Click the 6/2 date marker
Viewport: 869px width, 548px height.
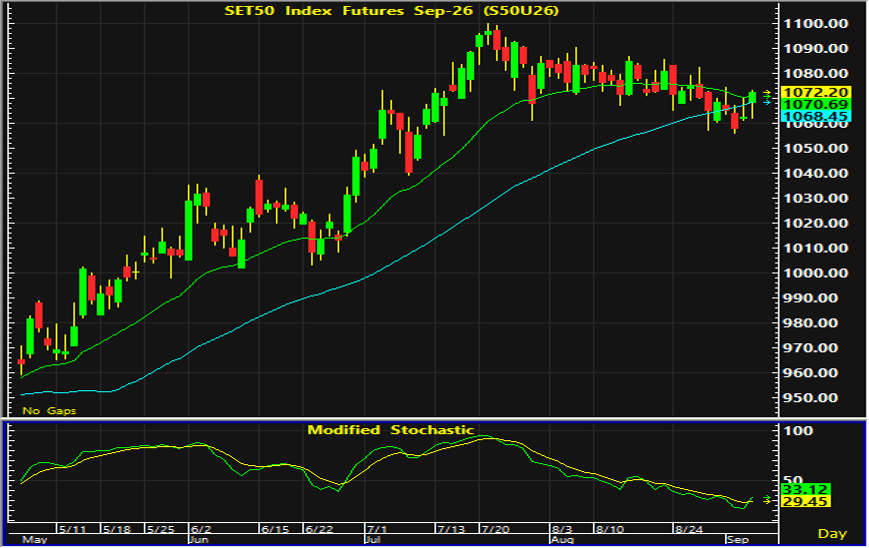(201, 529)
